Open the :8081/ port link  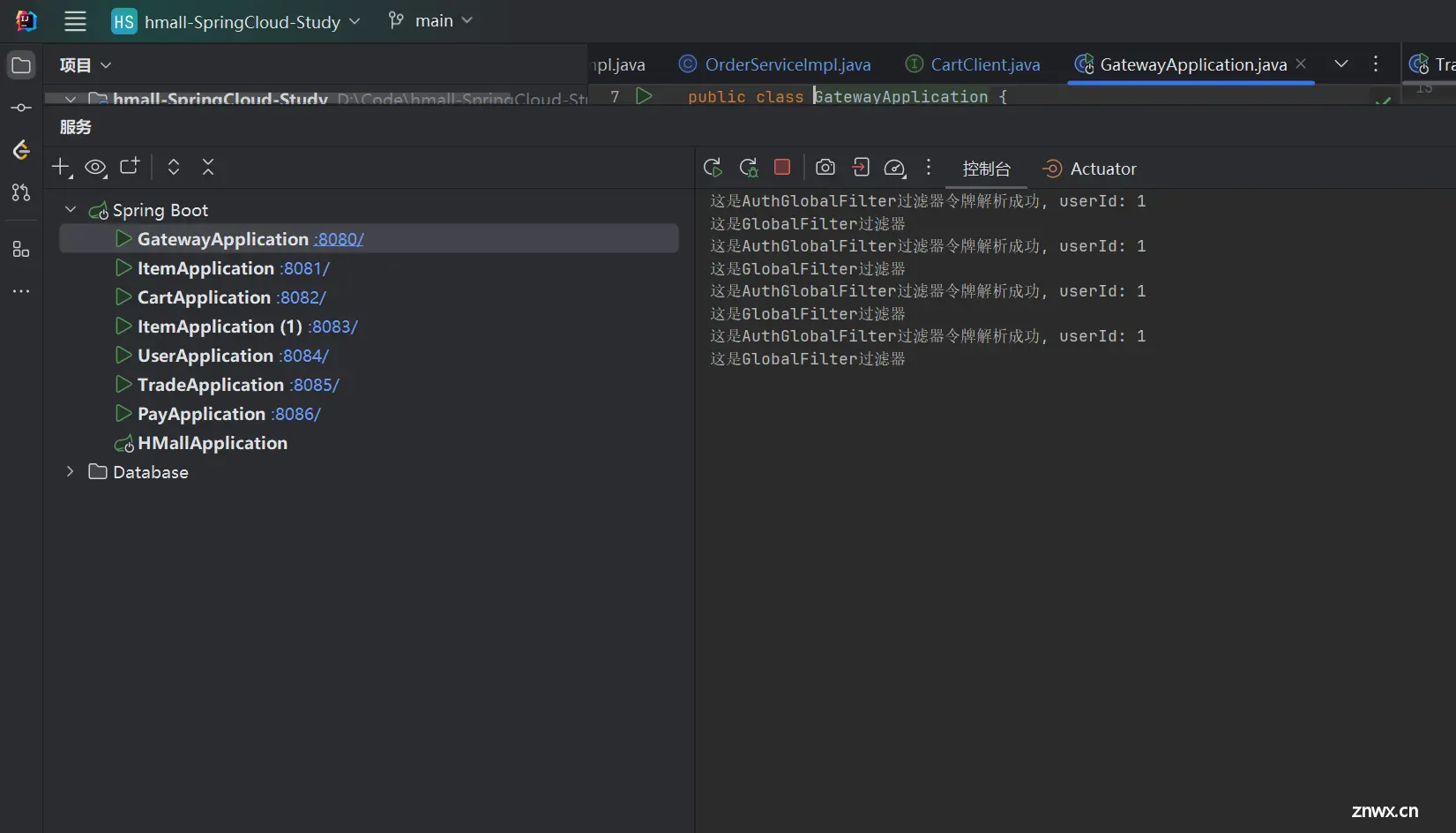pyautogui.click(x=305, y=268)
